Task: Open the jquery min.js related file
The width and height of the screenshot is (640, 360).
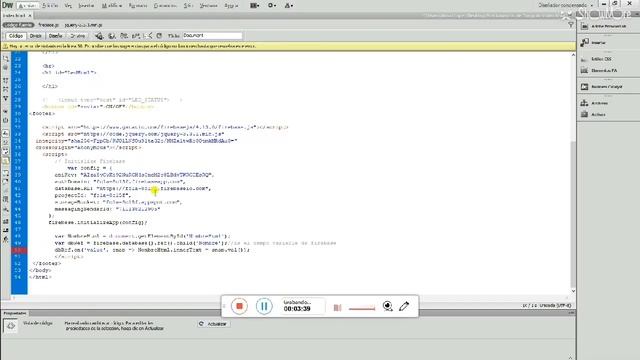Action: coord(83,25)
